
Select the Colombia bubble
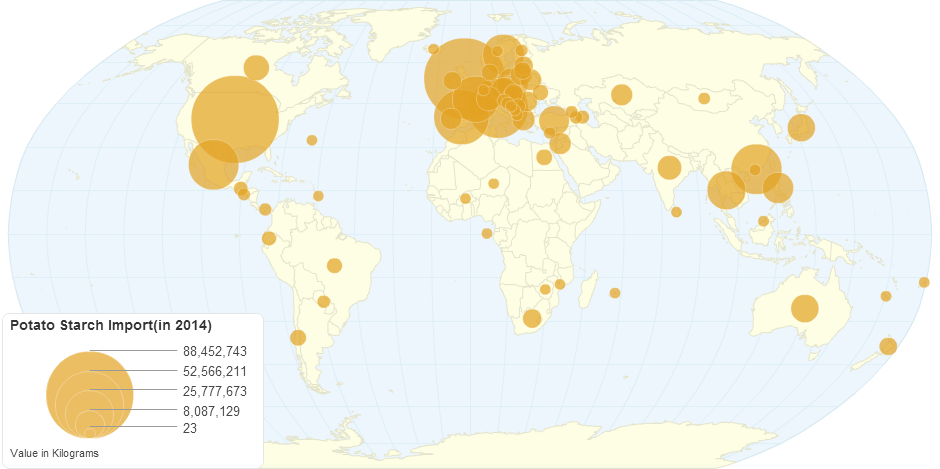[268, 238]
